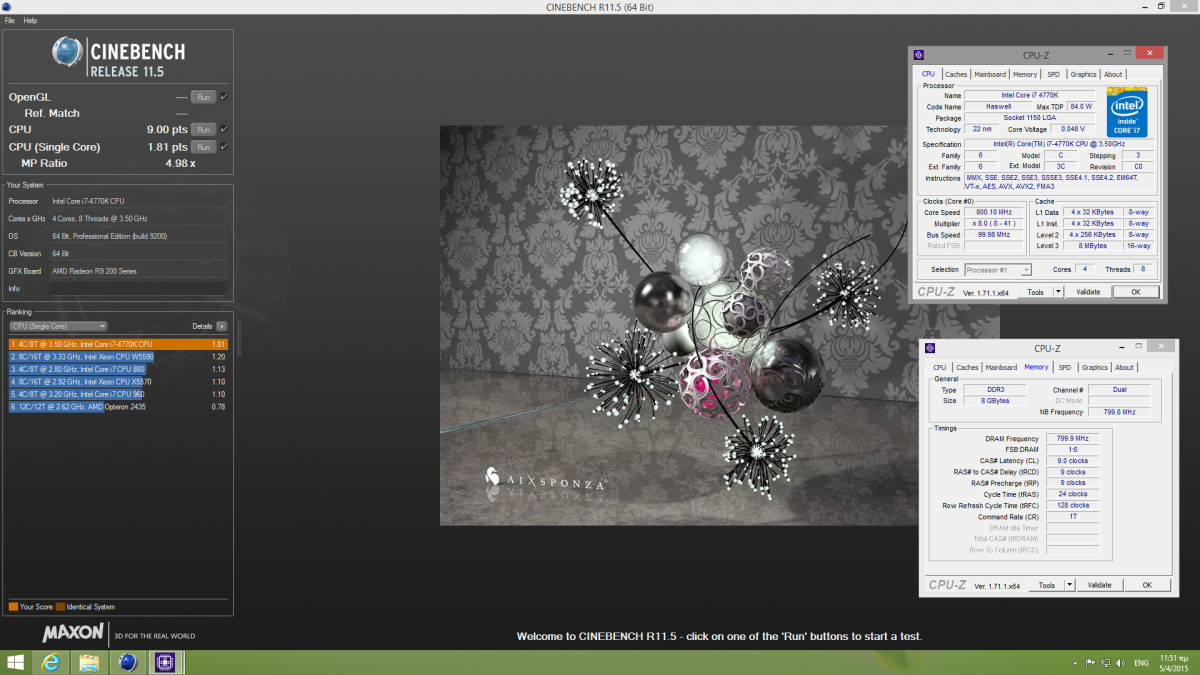Screen dimensions: 1200x675
Task: Click Validate in bottom CPU-Z window
Action: (x=1099, y=585)
